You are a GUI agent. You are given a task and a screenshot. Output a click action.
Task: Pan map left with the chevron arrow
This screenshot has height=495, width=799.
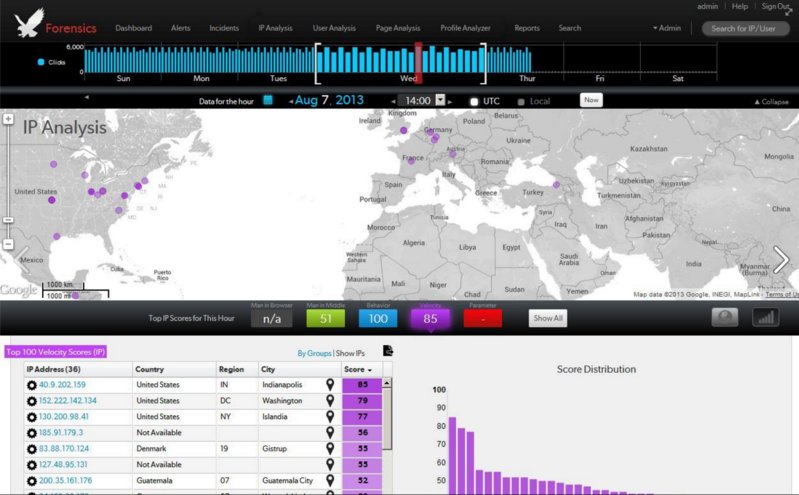click(x=22, y=259)
